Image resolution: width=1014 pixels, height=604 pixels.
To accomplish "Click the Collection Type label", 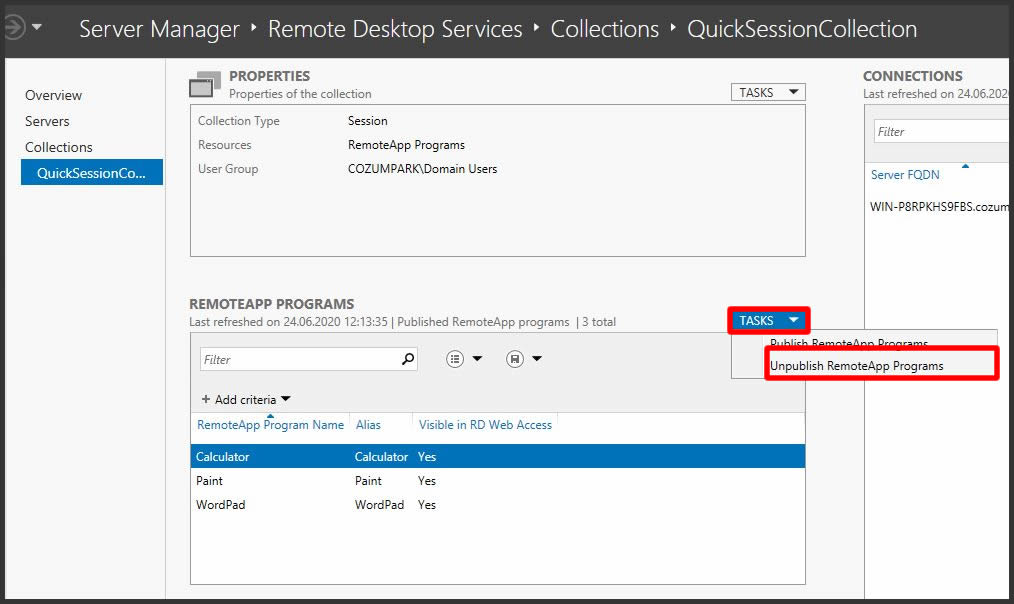I will click(x=239, y=121).
